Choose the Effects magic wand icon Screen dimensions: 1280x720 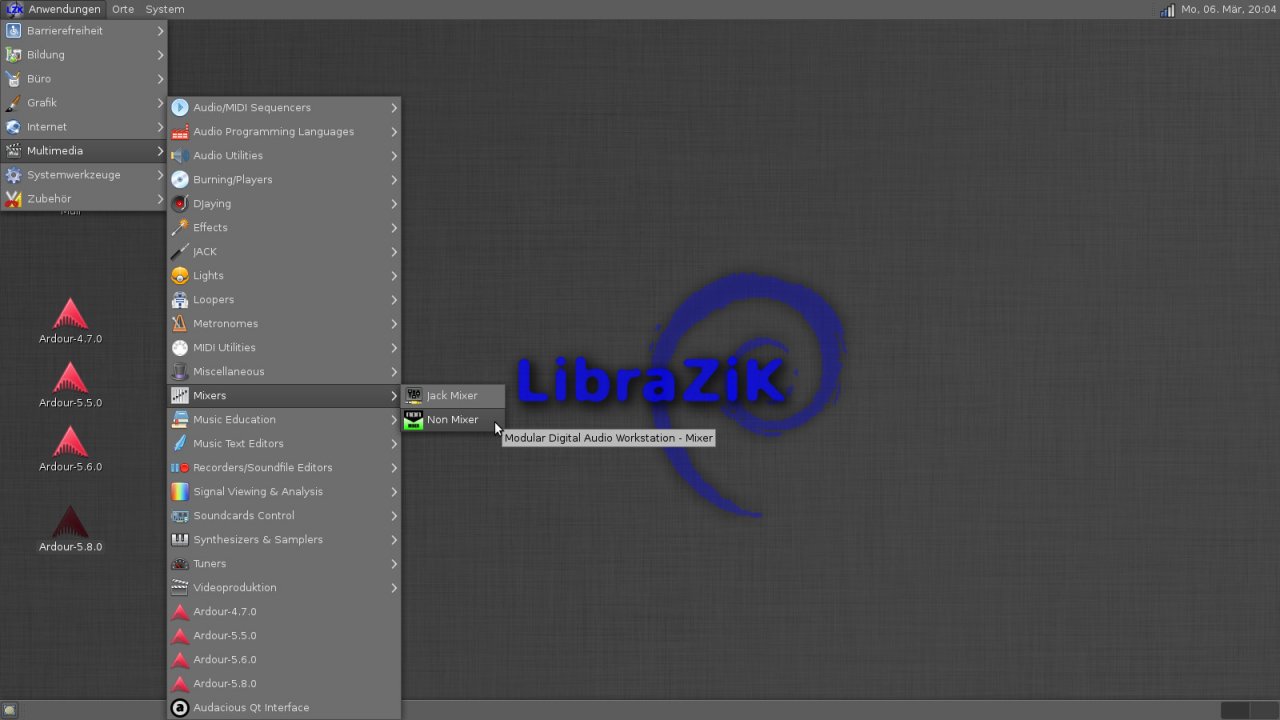click(180, 228)
